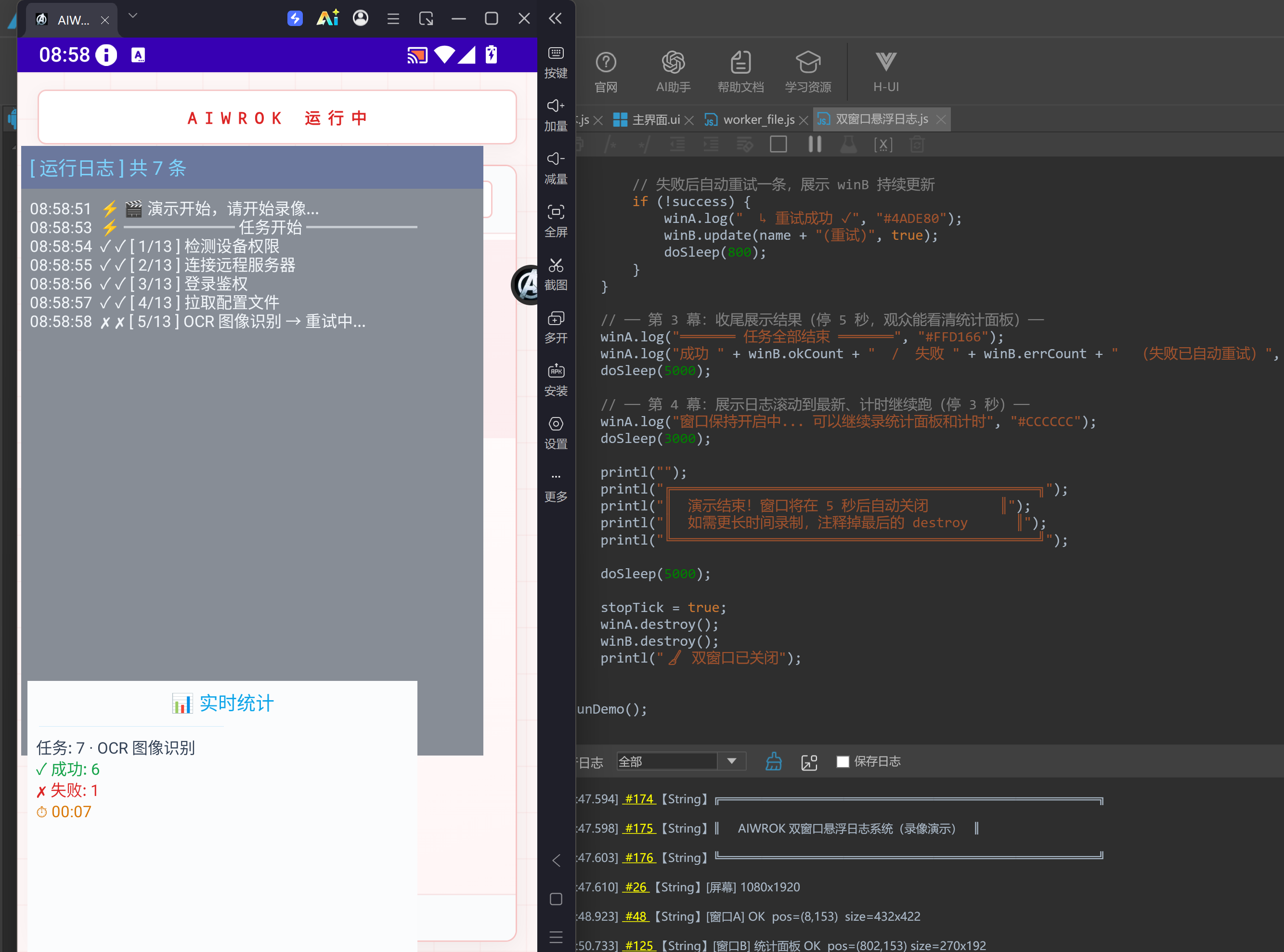Open the H-UI tool

[885, 72]
